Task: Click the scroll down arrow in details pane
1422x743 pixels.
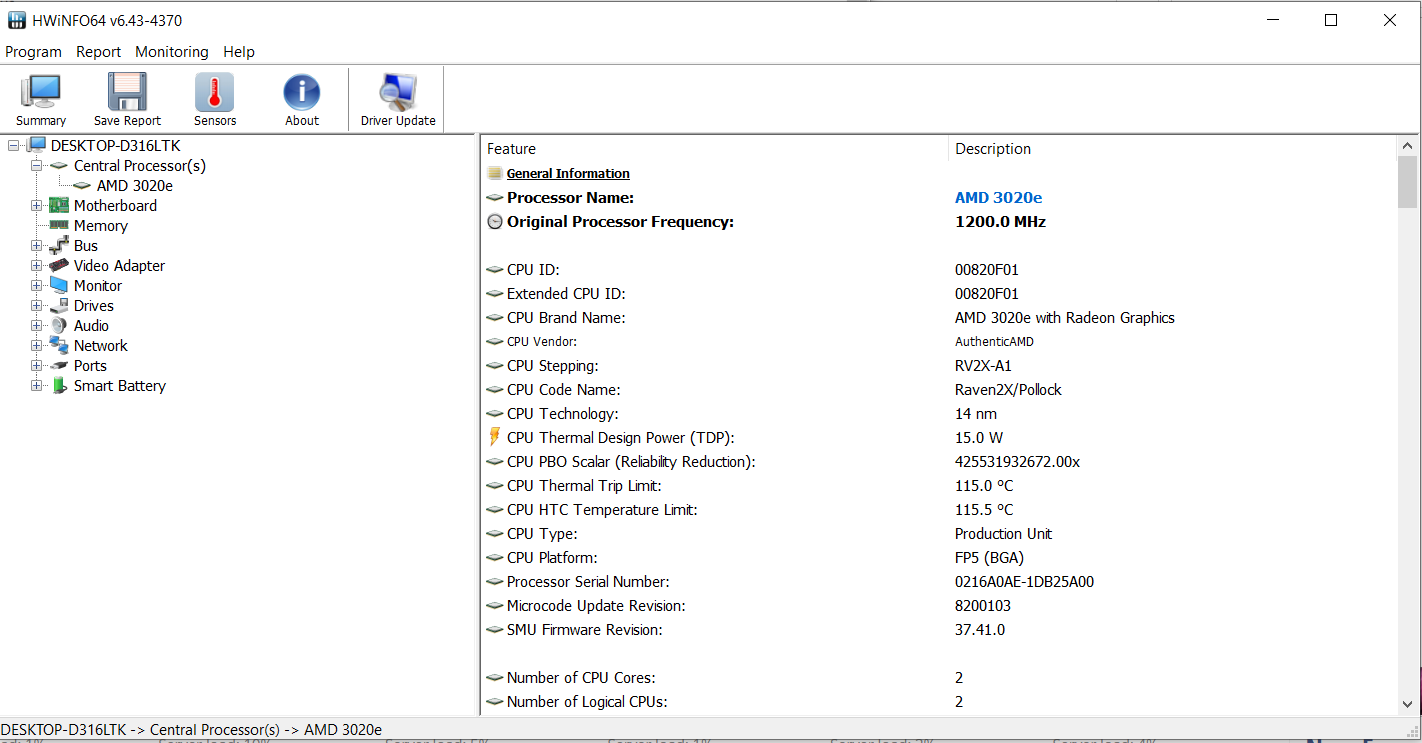Action: click(x=1407, y=704)
